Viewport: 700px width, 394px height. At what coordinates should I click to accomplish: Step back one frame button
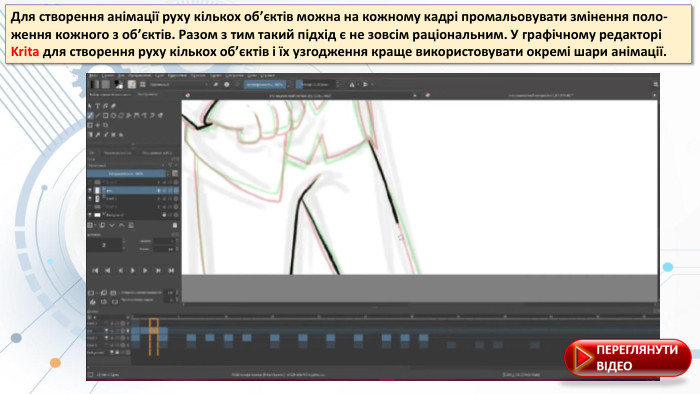pos(121,270)
